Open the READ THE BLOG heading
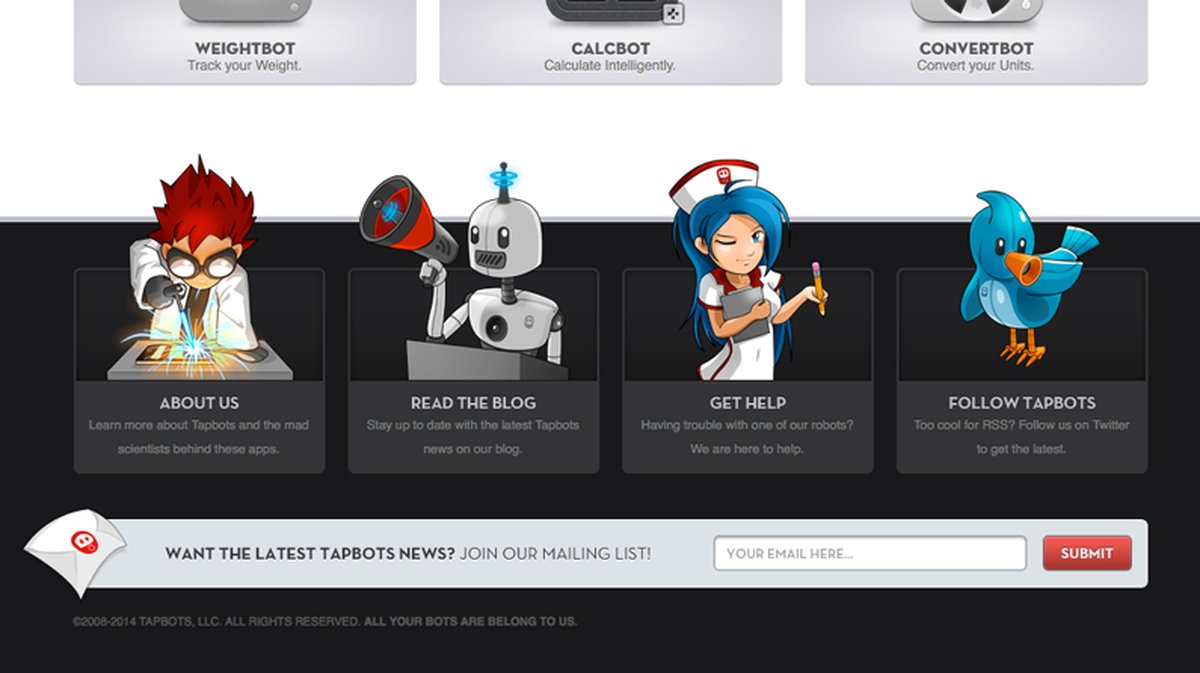1200x673 pixels. point(473,403)
